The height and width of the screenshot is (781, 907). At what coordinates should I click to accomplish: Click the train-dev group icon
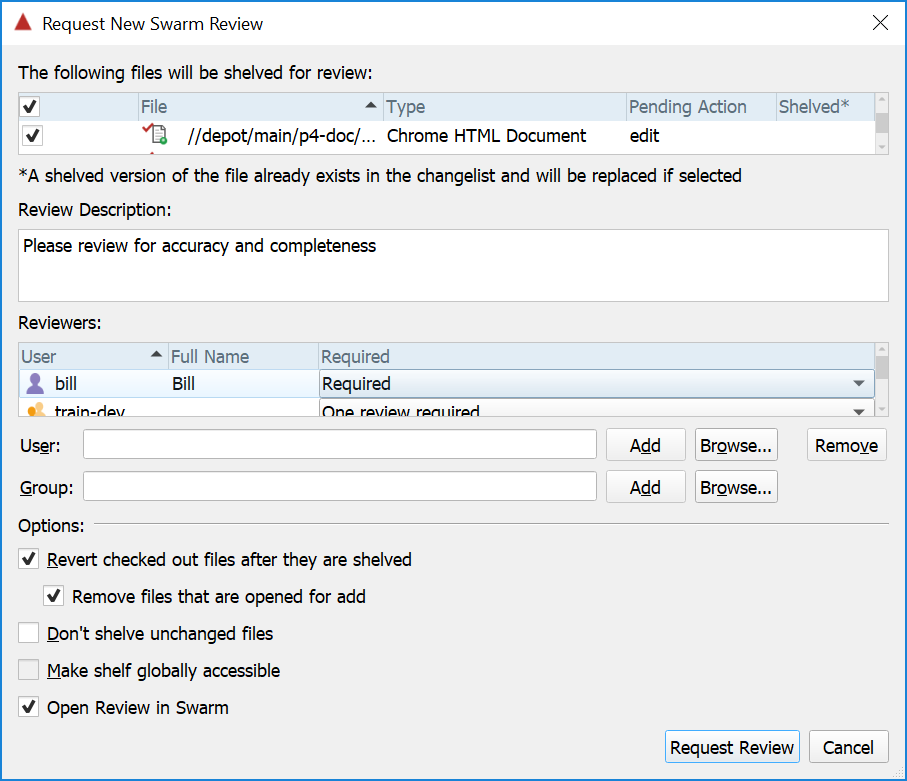36,410
